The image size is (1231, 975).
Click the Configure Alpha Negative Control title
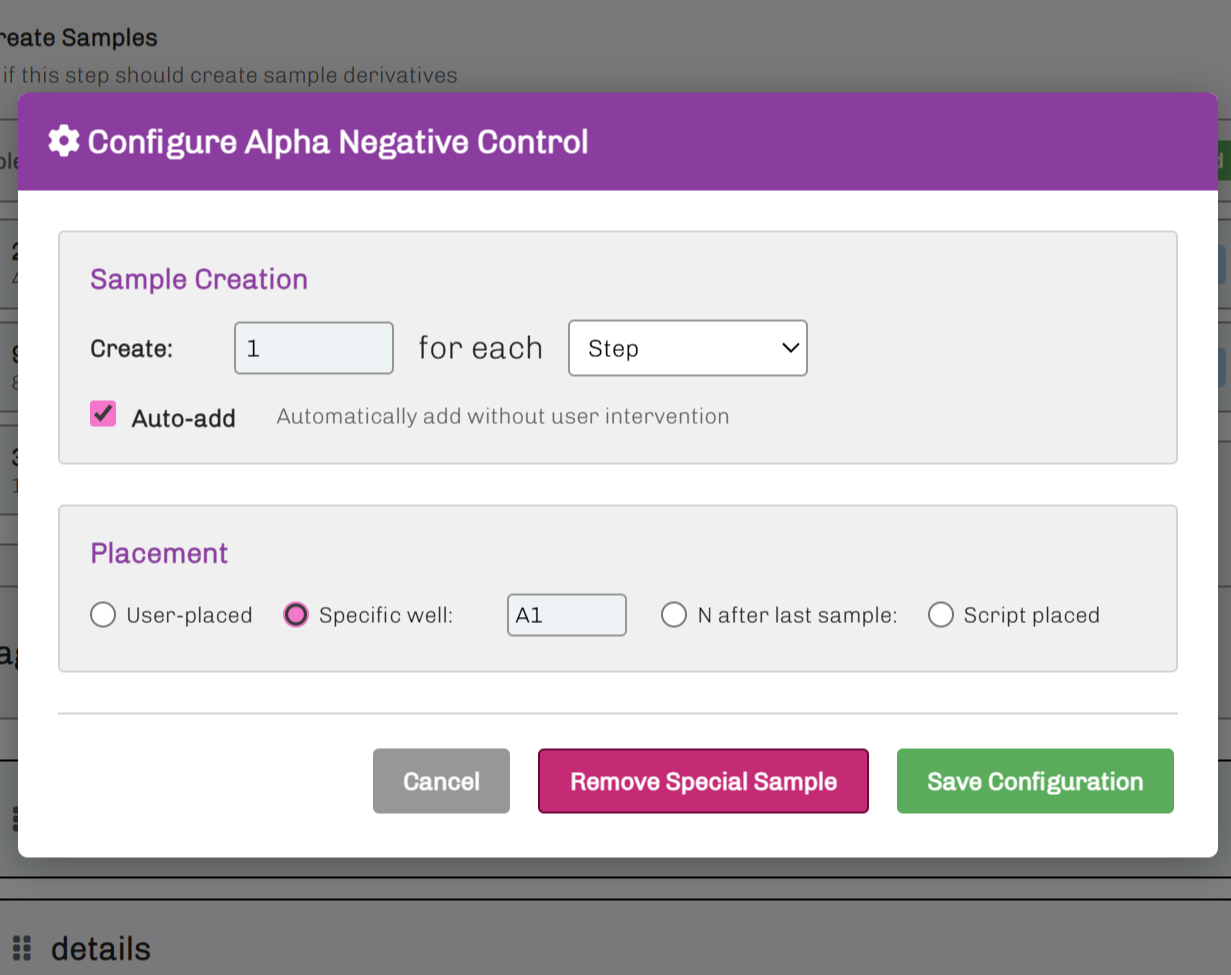click(x=338, y=142)
